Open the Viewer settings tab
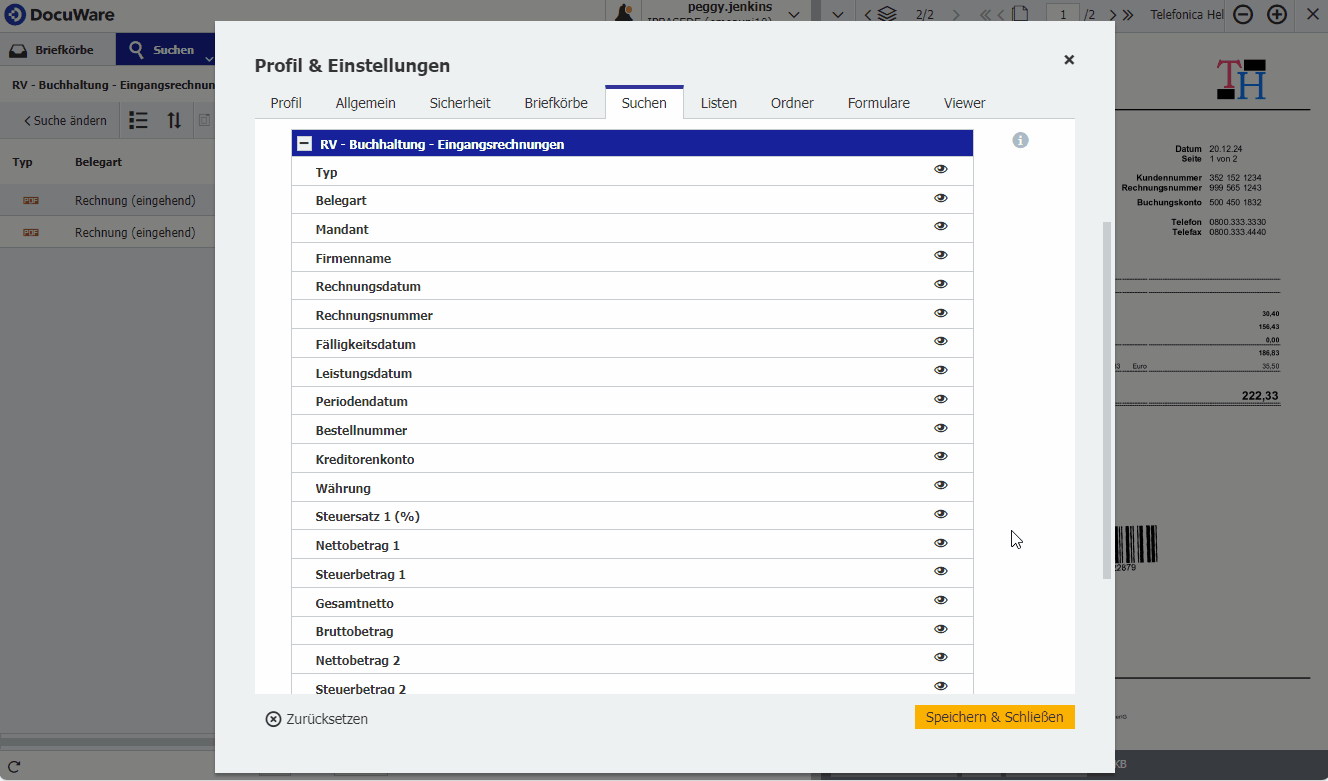This screenshot has height=781, width=1328. pos(963,103)
